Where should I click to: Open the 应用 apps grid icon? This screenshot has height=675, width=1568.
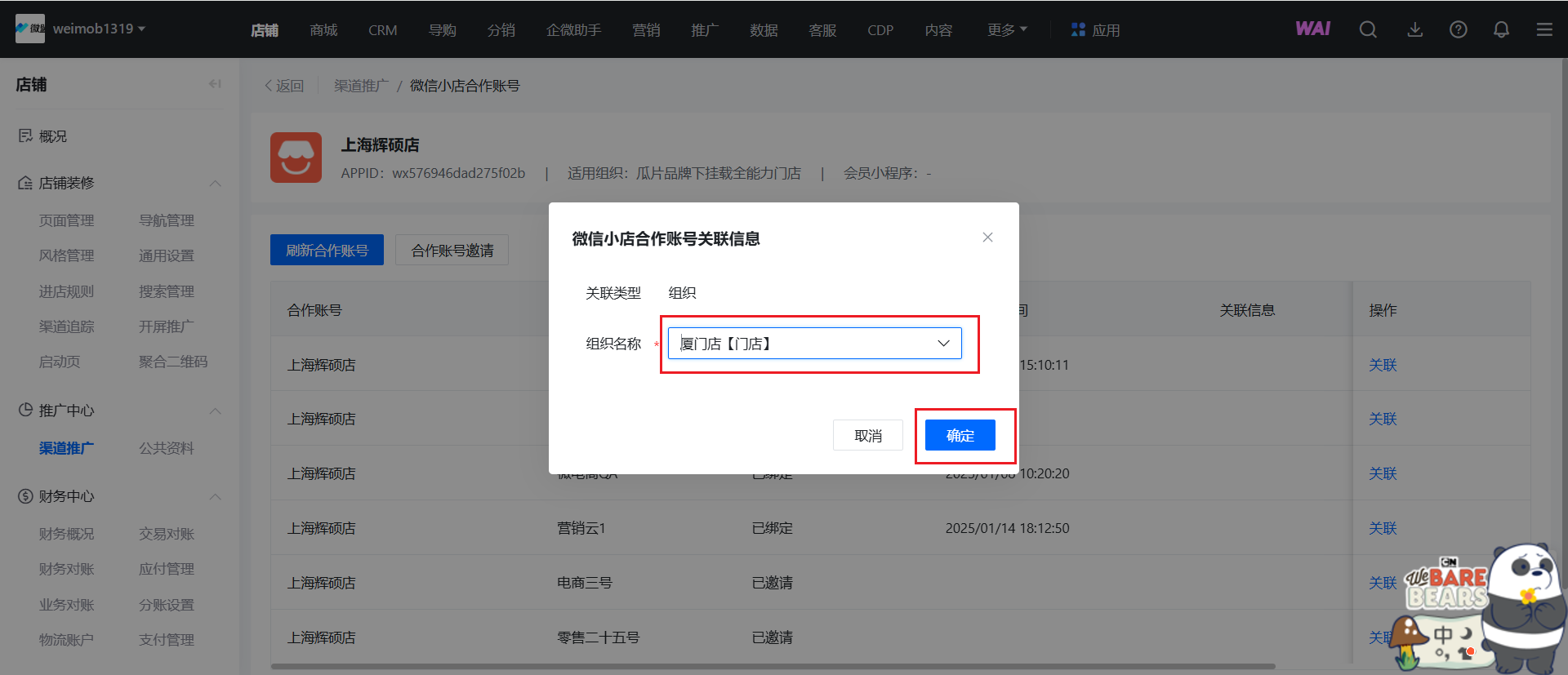1078,30
